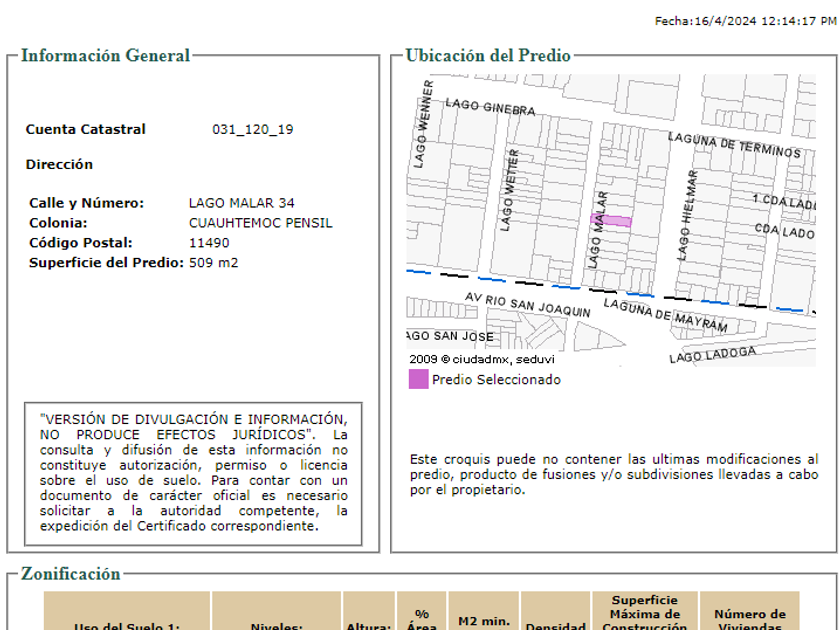This screenshot has width=840, height=630.
Task: Click the ciudadmx seduvi map copyright text
Action: [481, 359]
